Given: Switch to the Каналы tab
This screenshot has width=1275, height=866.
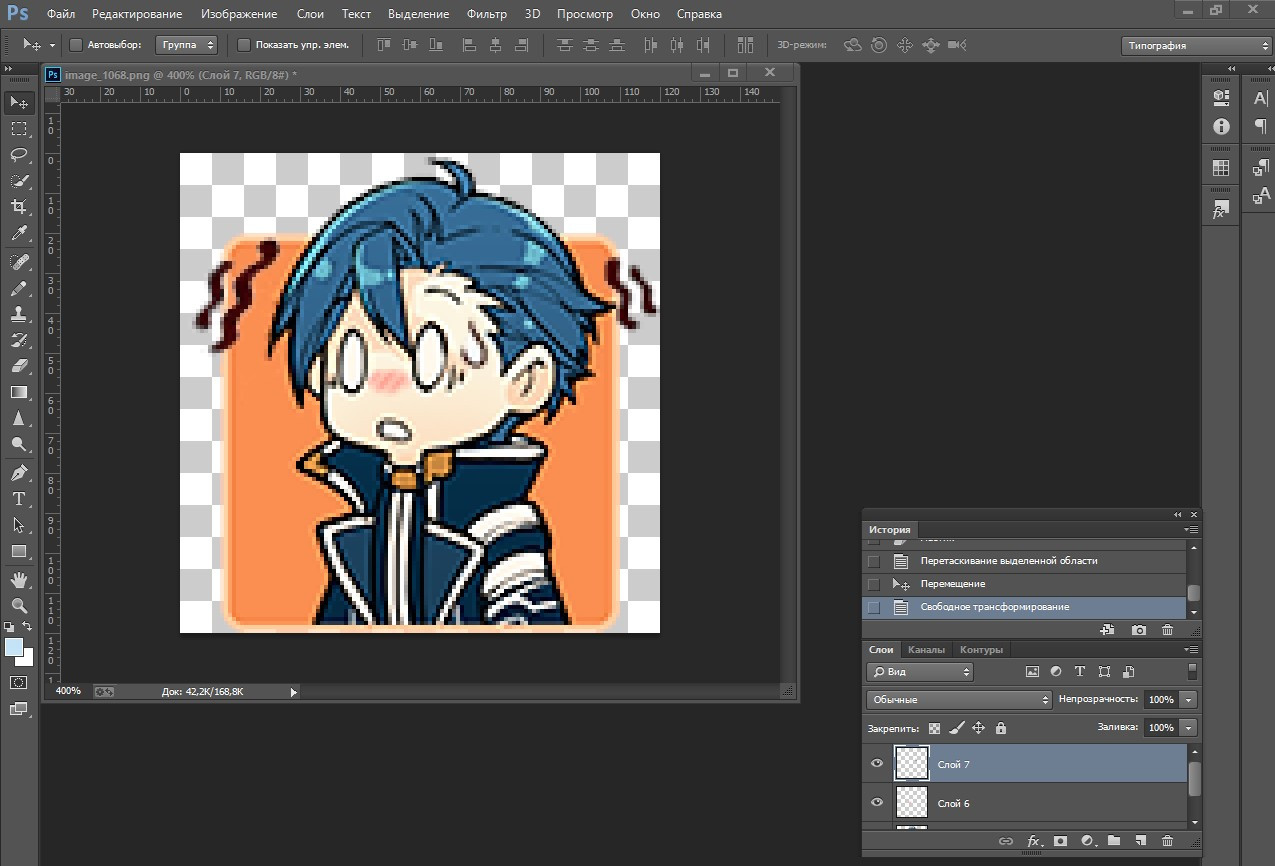Looking at the screenshot, I should tap(926, 650).
